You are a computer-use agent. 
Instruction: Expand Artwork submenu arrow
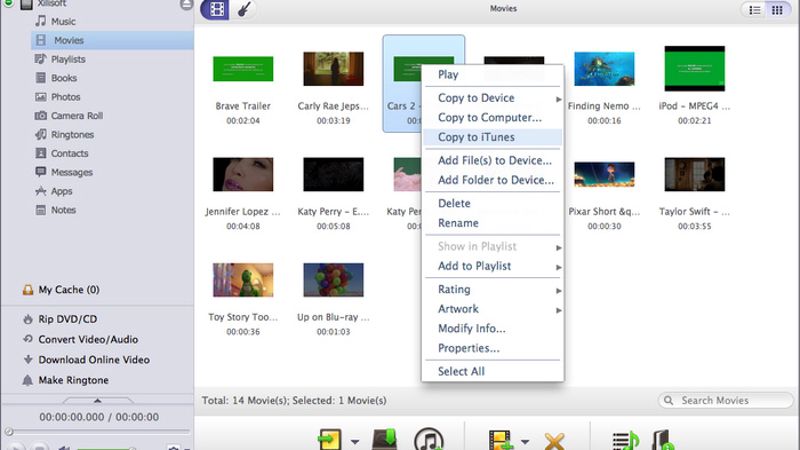pos(558,310)
